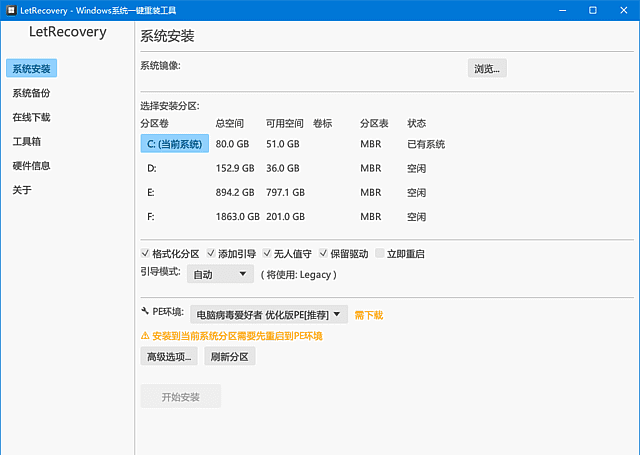The image size is (640, 455).
Task: Expand the PE环境 selection dropdown
Action: [269, 315]
